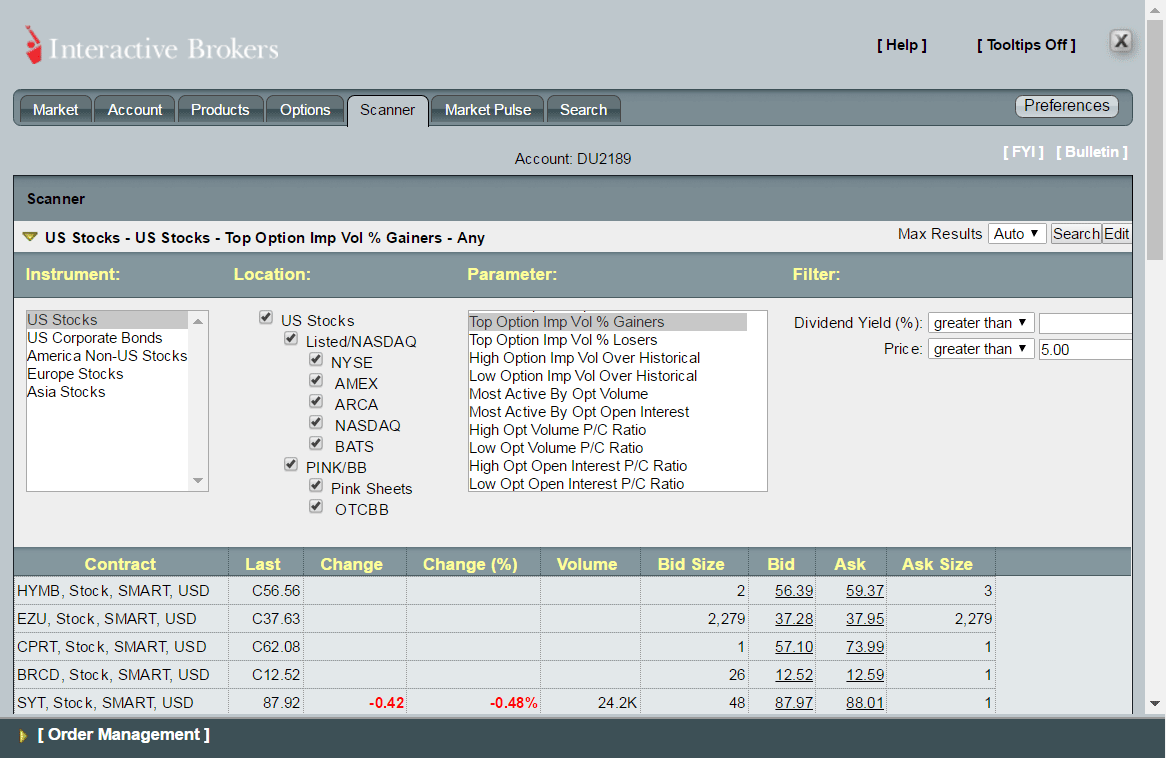Close the panel with X button
Image resolution: width=1166 pixels, height=758 pixels.
1121,41
